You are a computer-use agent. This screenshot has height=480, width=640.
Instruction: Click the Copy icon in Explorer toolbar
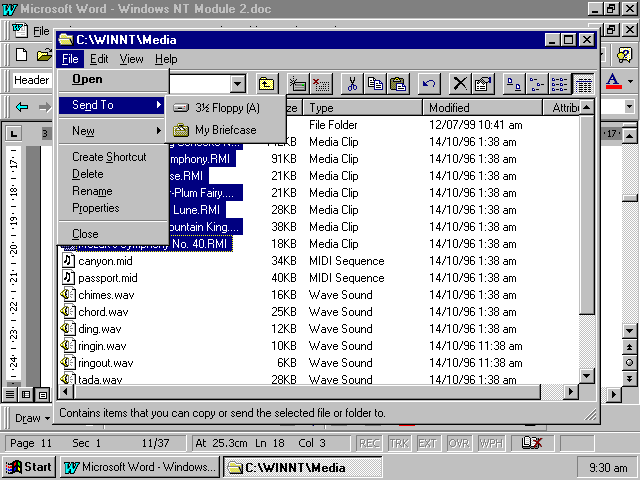click(x=375, y=85)
